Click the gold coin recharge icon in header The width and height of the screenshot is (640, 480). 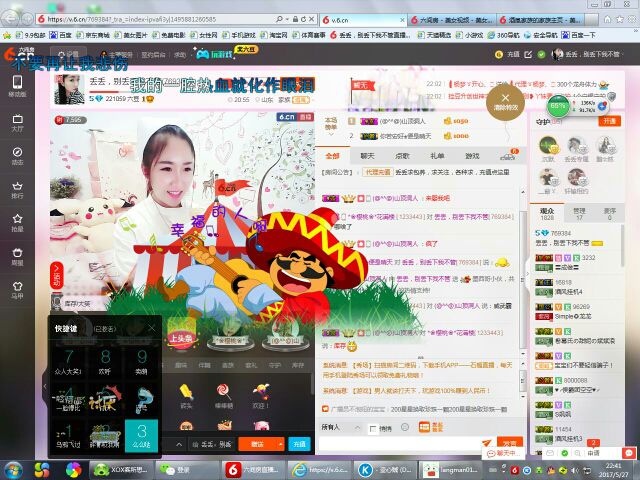point(498,54)
